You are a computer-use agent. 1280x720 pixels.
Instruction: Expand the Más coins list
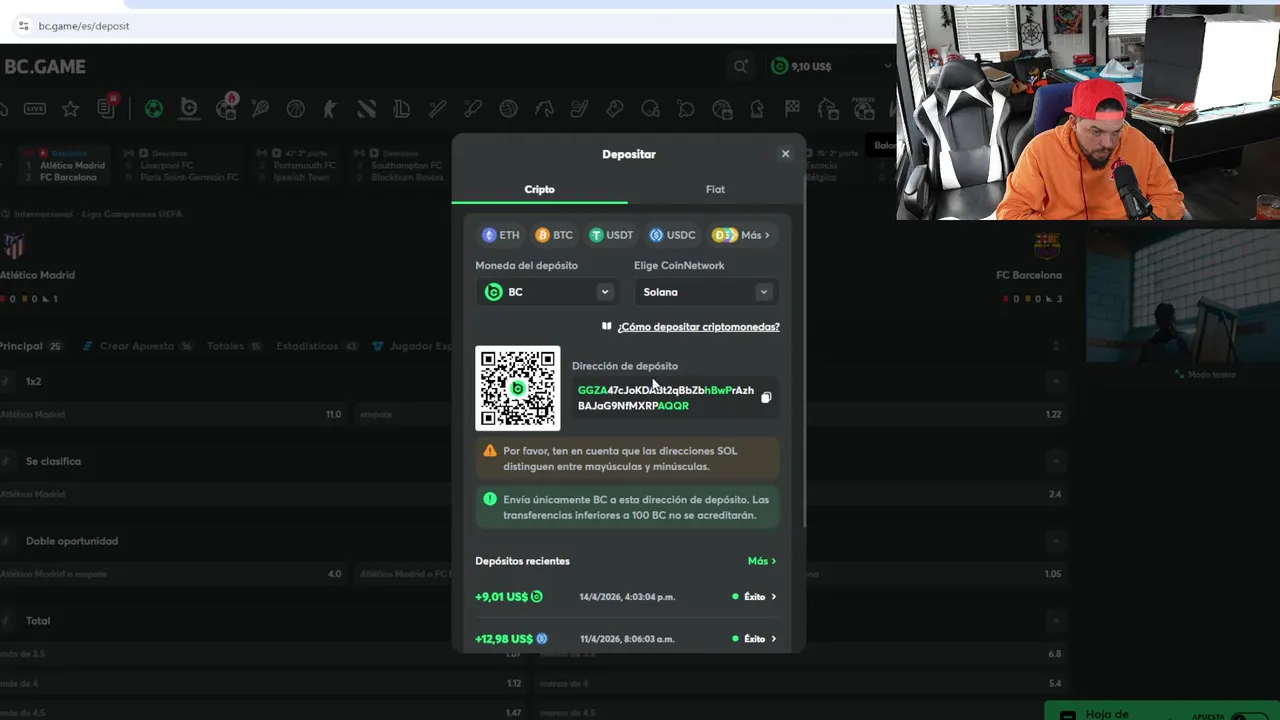point(741,235)
